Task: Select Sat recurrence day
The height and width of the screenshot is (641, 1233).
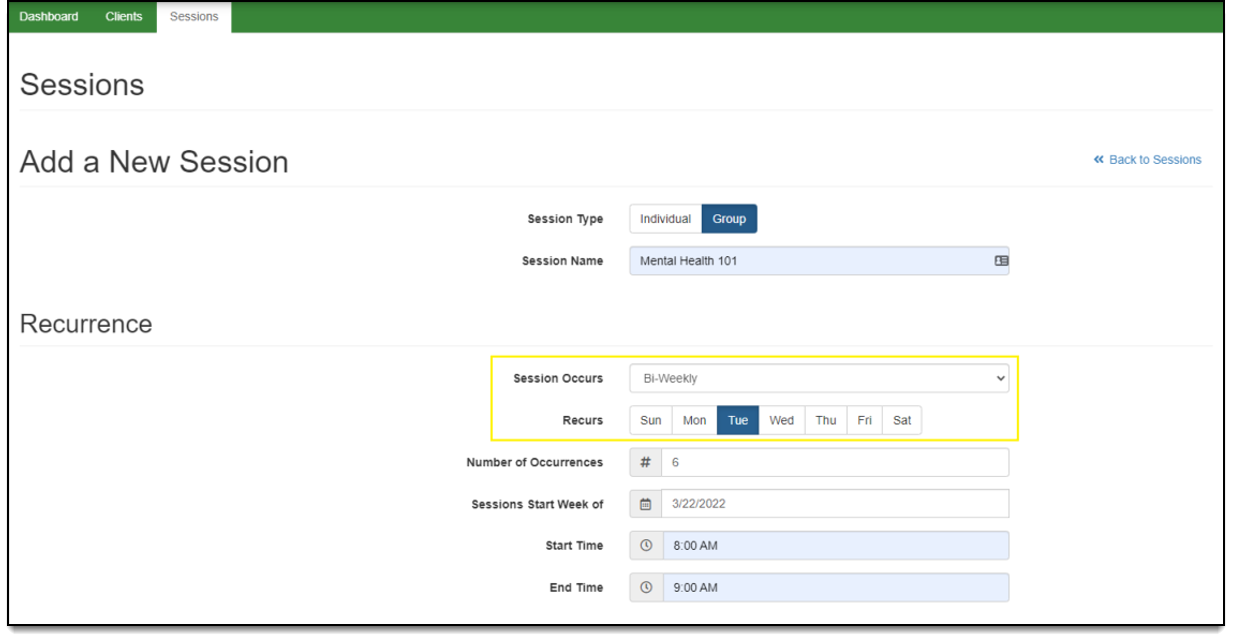Action: coord(902,421)
